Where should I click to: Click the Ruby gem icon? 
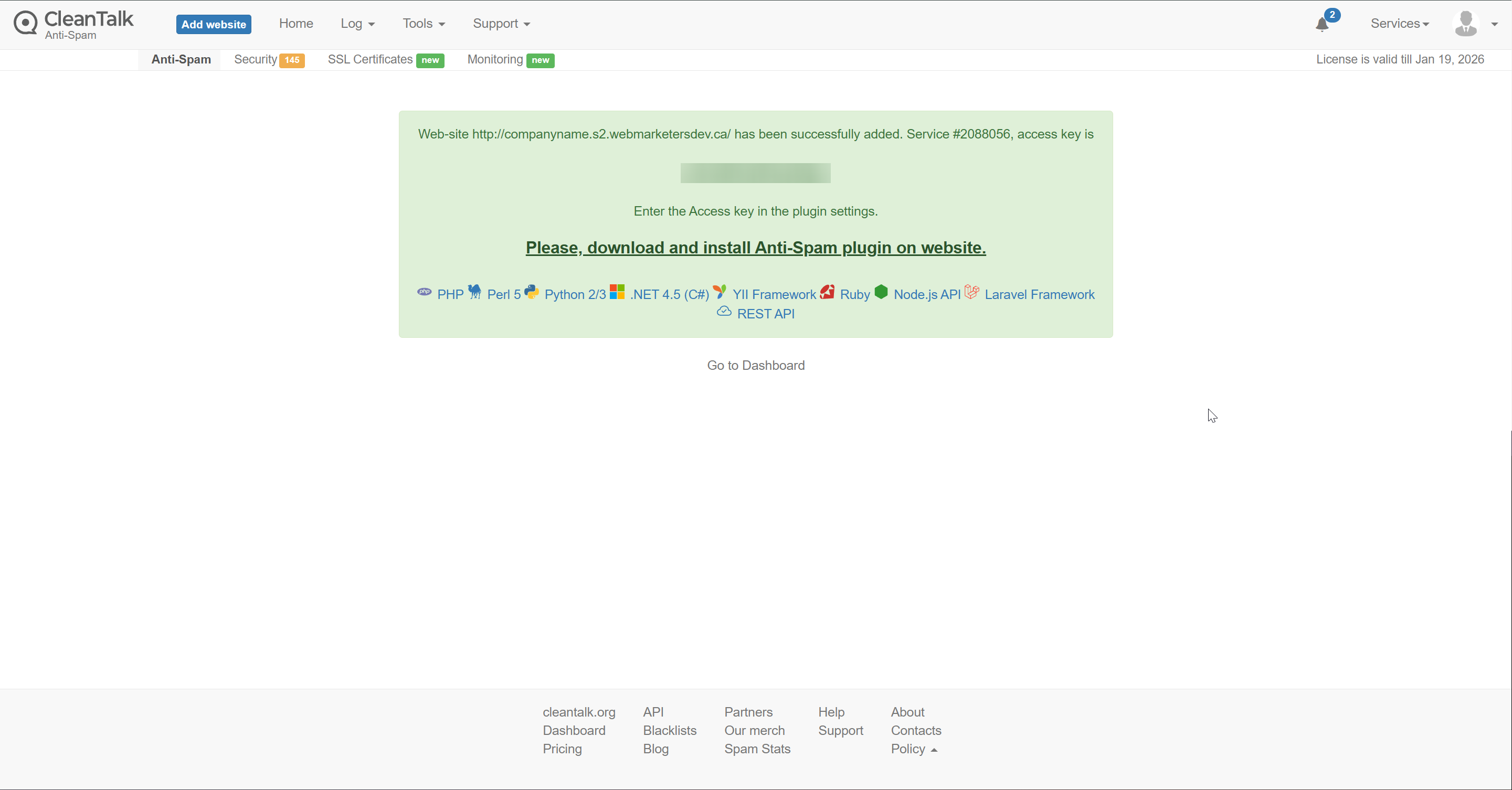pyautogui.click(x=828, y=292)
